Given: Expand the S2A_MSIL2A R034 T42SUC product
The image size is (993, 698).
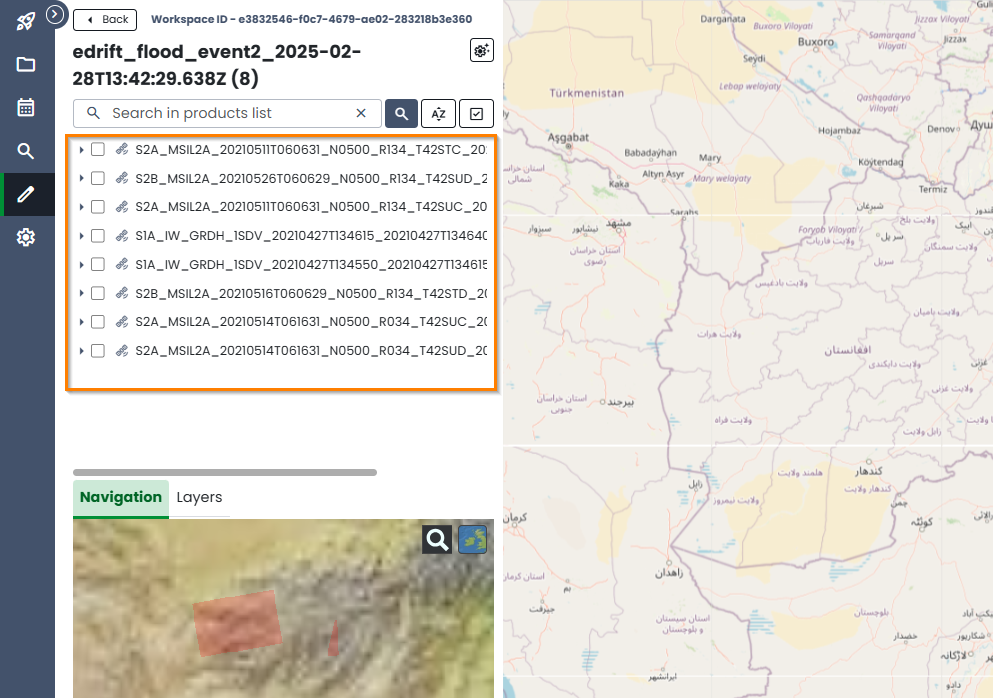Looking at the screenshot, I should [81, 322].
